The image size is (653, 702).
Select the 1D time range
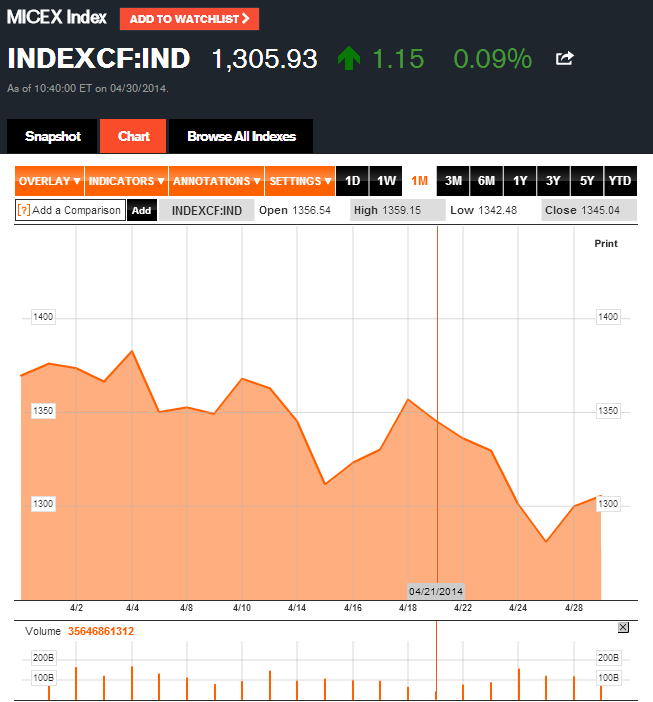(352, 181)
